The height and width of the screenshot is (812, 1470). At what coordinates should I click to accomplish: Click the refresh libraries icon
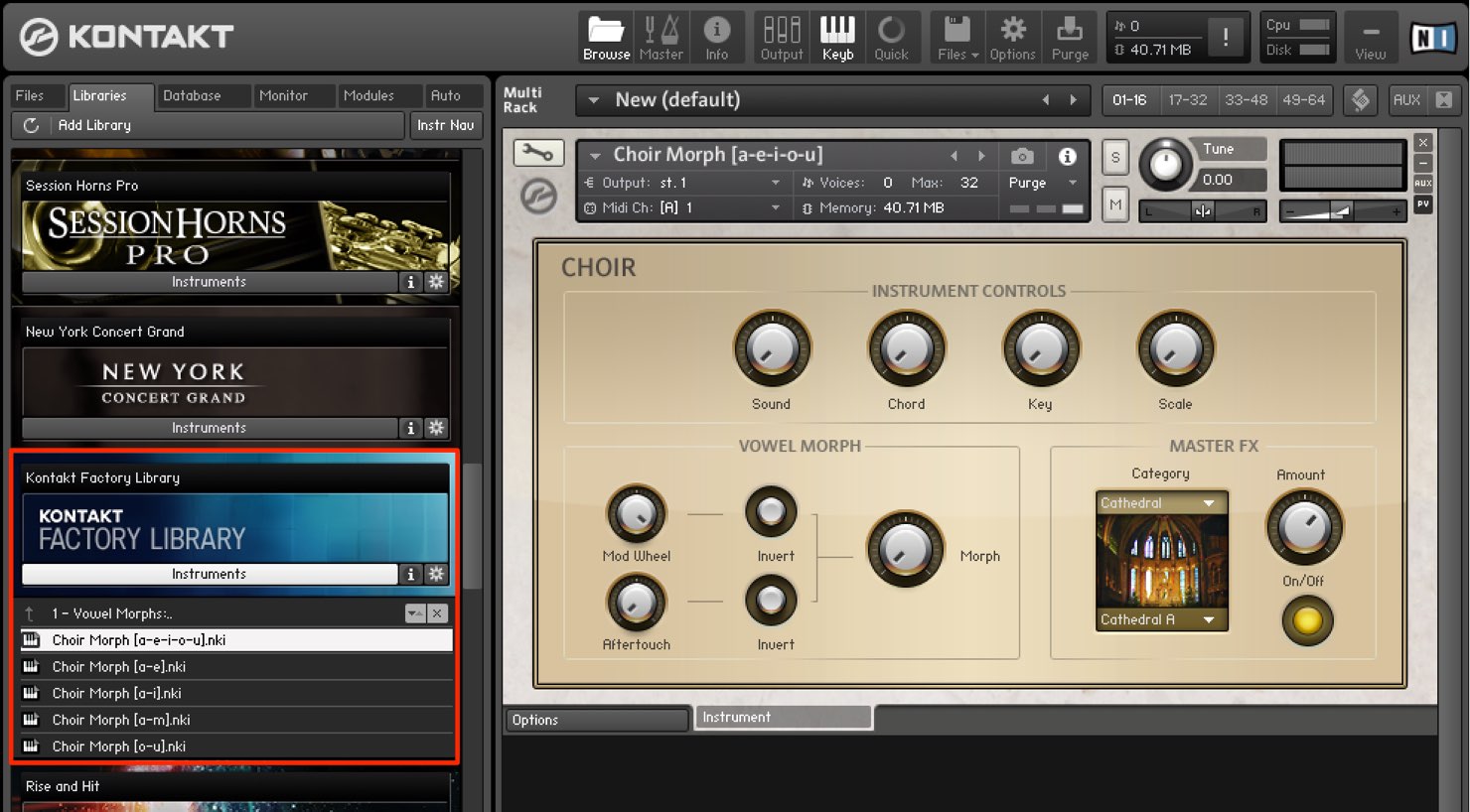pyautogui.click(x=32, y=125)
